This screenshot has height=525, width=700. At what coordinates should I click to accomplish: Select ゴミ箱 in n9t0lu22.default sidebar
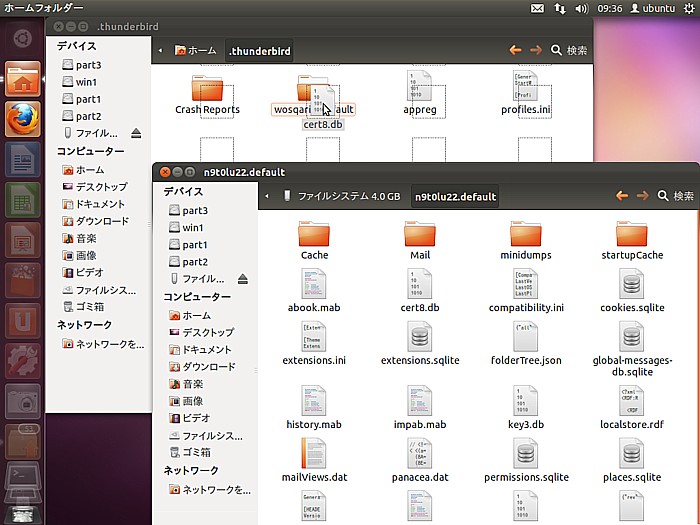(190, 452)
